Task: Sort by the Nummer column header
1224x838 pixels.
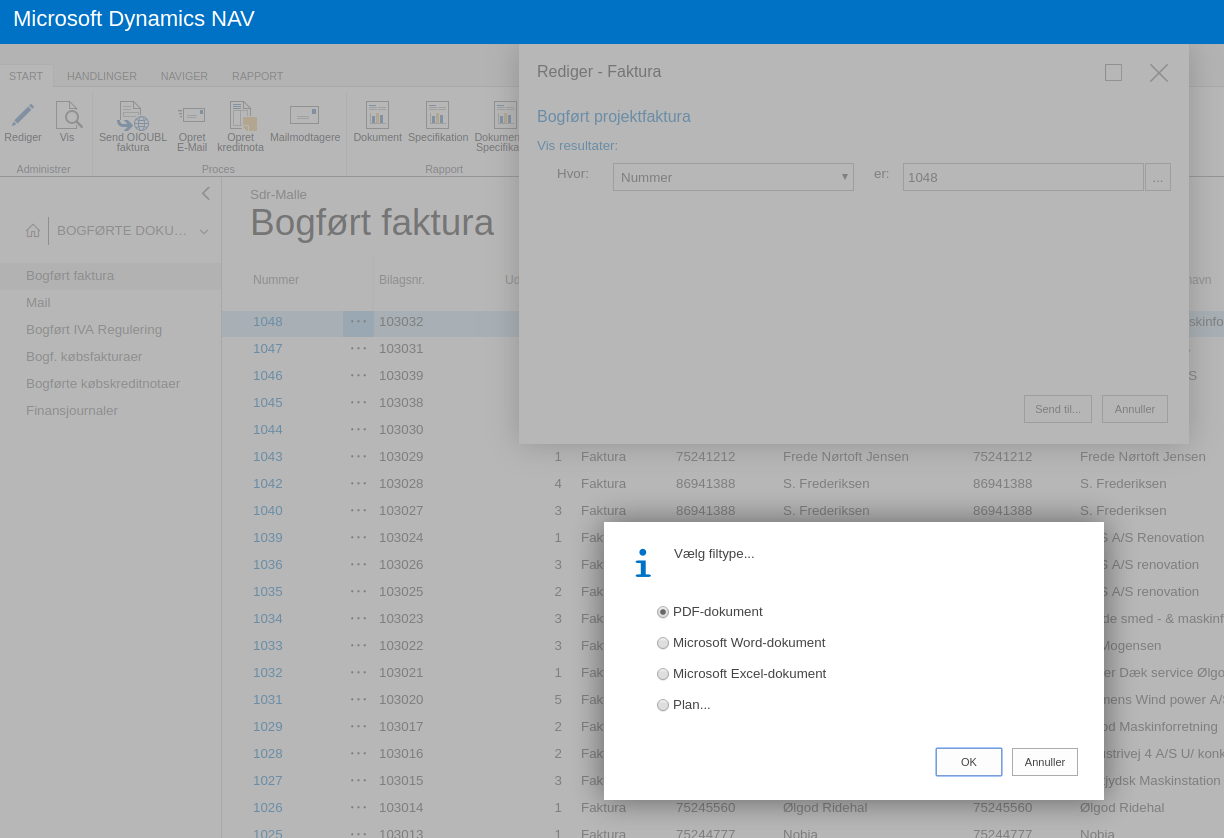Action: pyautogui.click(x=276, y=280)
